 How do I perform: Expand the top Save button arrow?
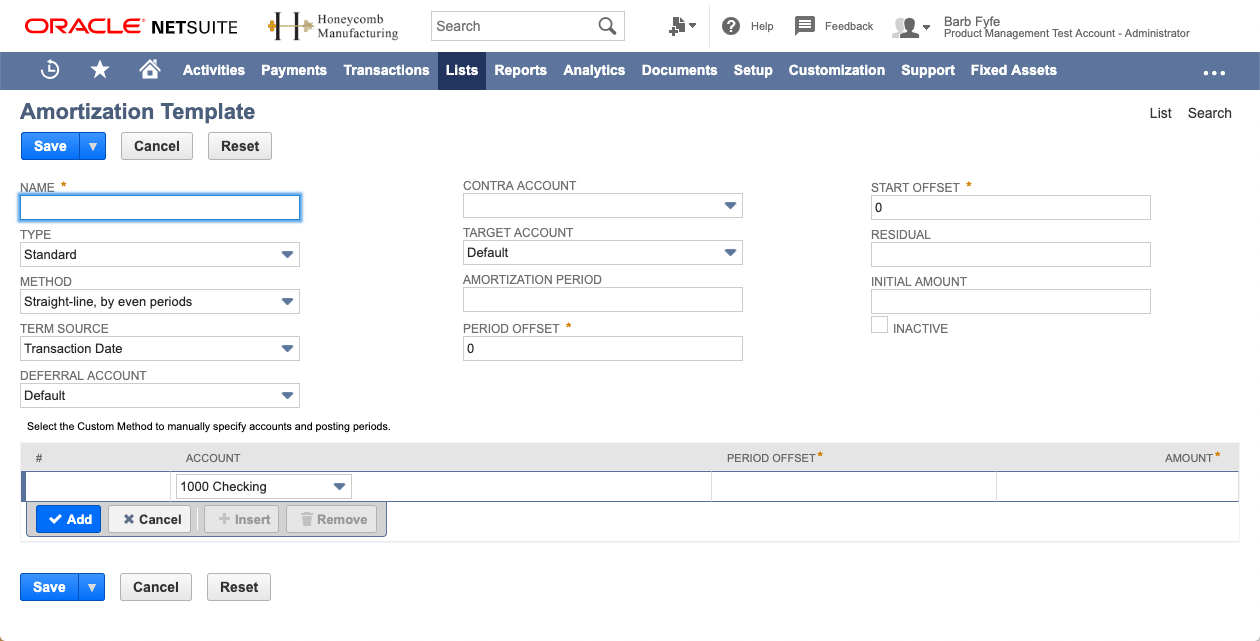tap(92, 146)
